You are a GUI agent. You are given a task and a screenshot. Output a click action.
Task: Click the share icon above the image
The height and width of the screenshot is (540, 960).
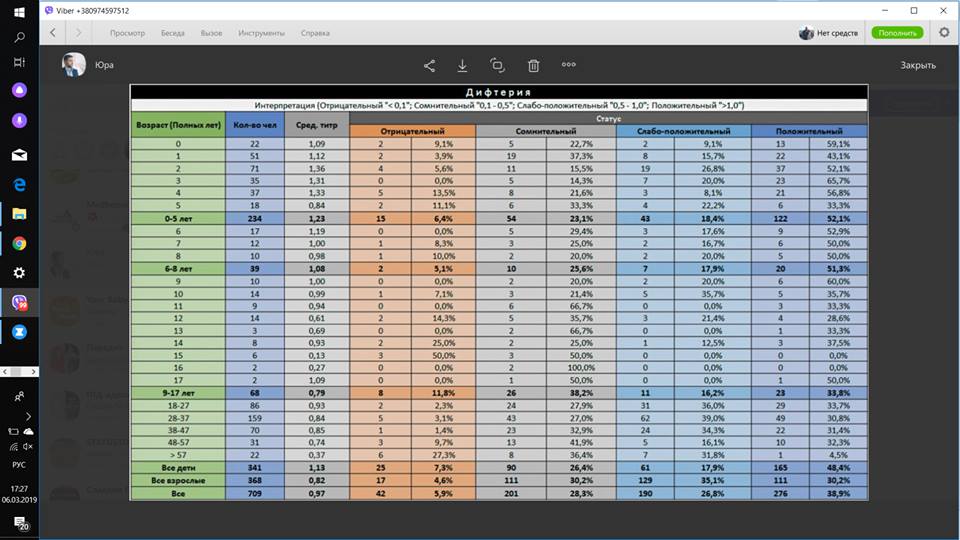point(429,66)
